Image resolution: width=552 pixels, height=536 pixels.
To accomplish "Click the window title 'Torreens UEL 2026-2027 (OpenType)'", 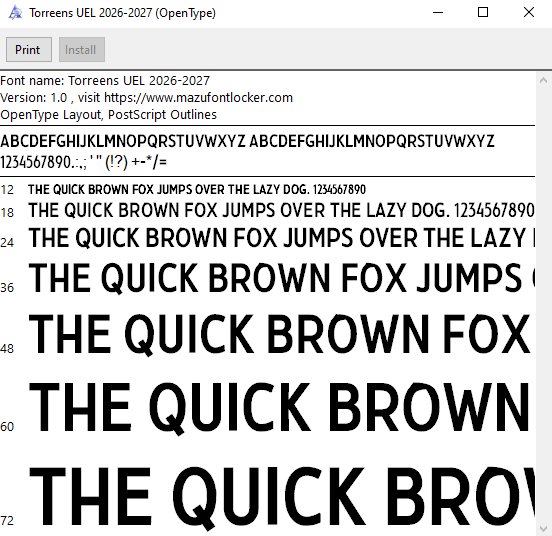I will click(x=123, y=13).
